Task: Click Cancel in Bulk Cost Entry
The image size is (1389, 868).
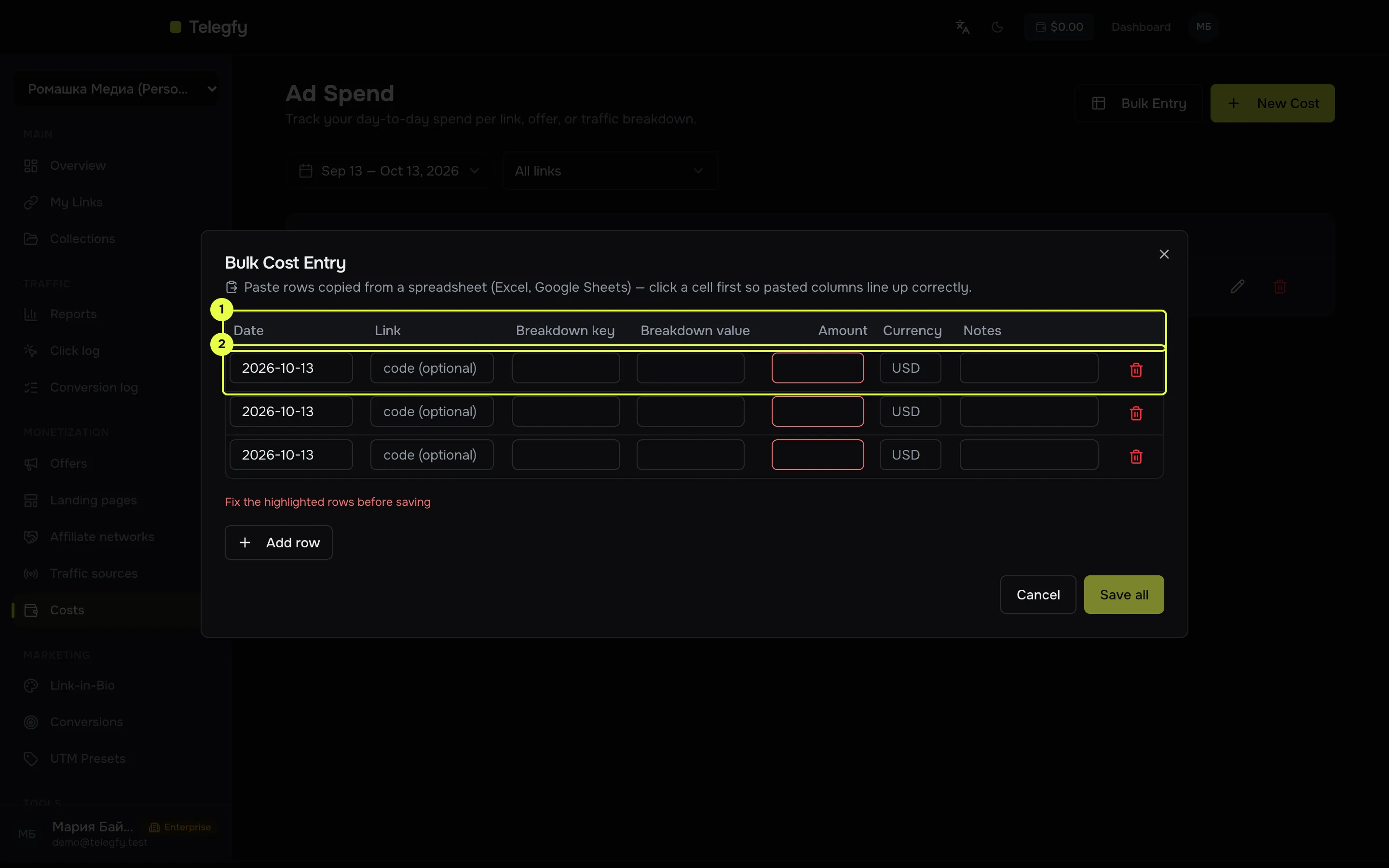Action: (1038, 595)
